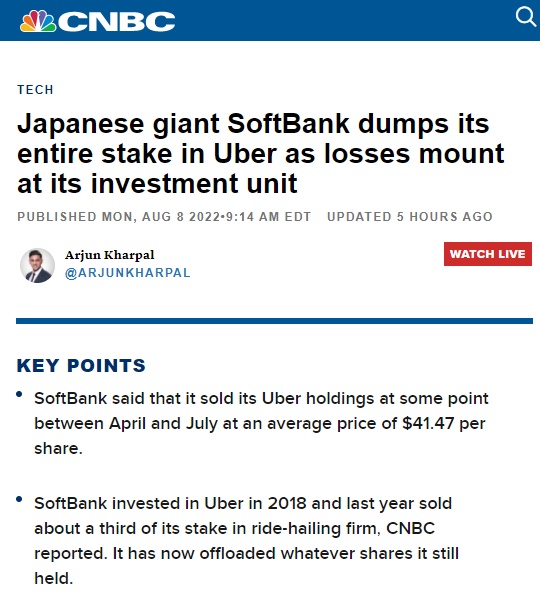Click the KEY POINTS heading
The image size is (540, 597).
click(x=81, y=366)
